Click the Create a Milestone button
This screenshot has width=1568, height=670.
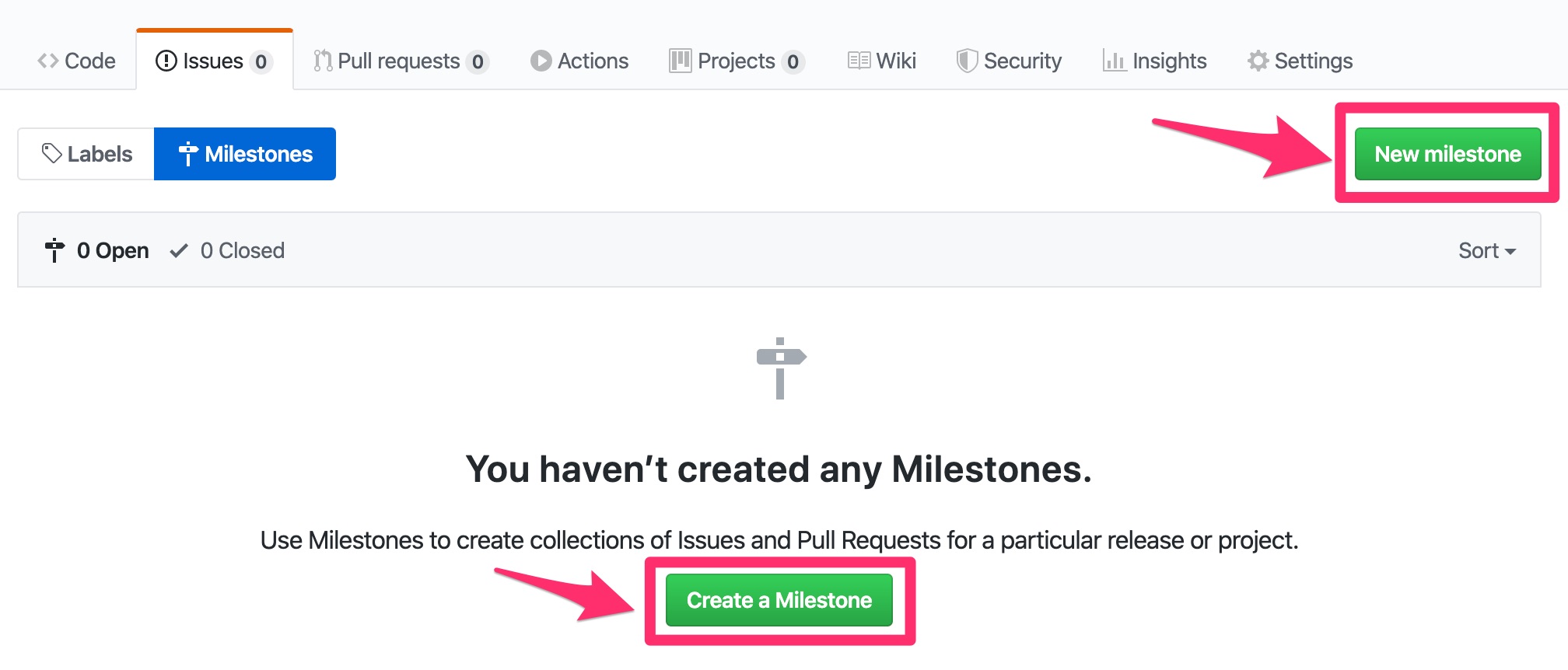pyautogui.click(x=779, y=599)
